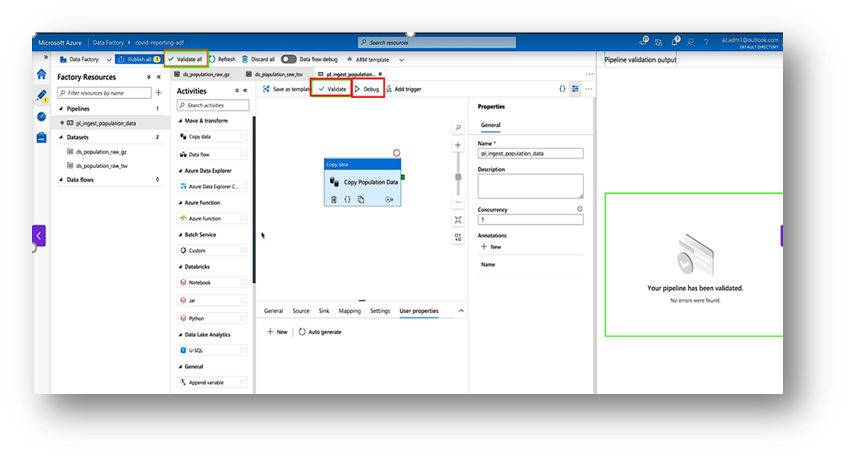This screenshot has height=459, width=848.
Task: Open the ARM template dropdown
Action: (366, 59)
